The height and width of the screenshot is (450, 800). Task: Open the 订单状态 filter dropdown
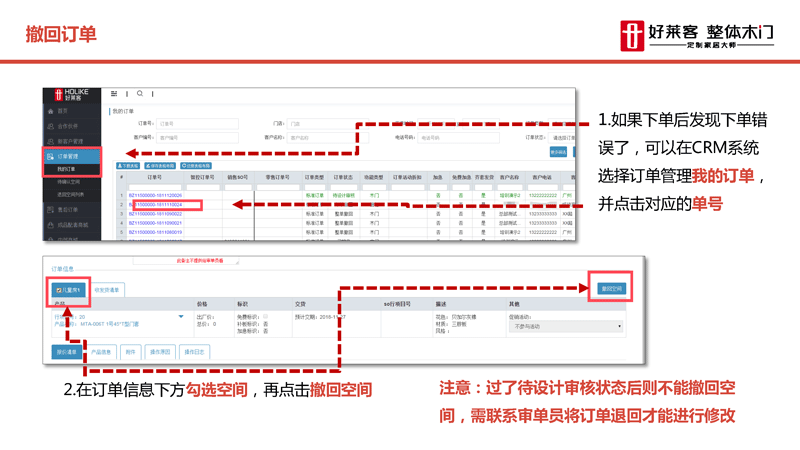(x=562, y=138)
